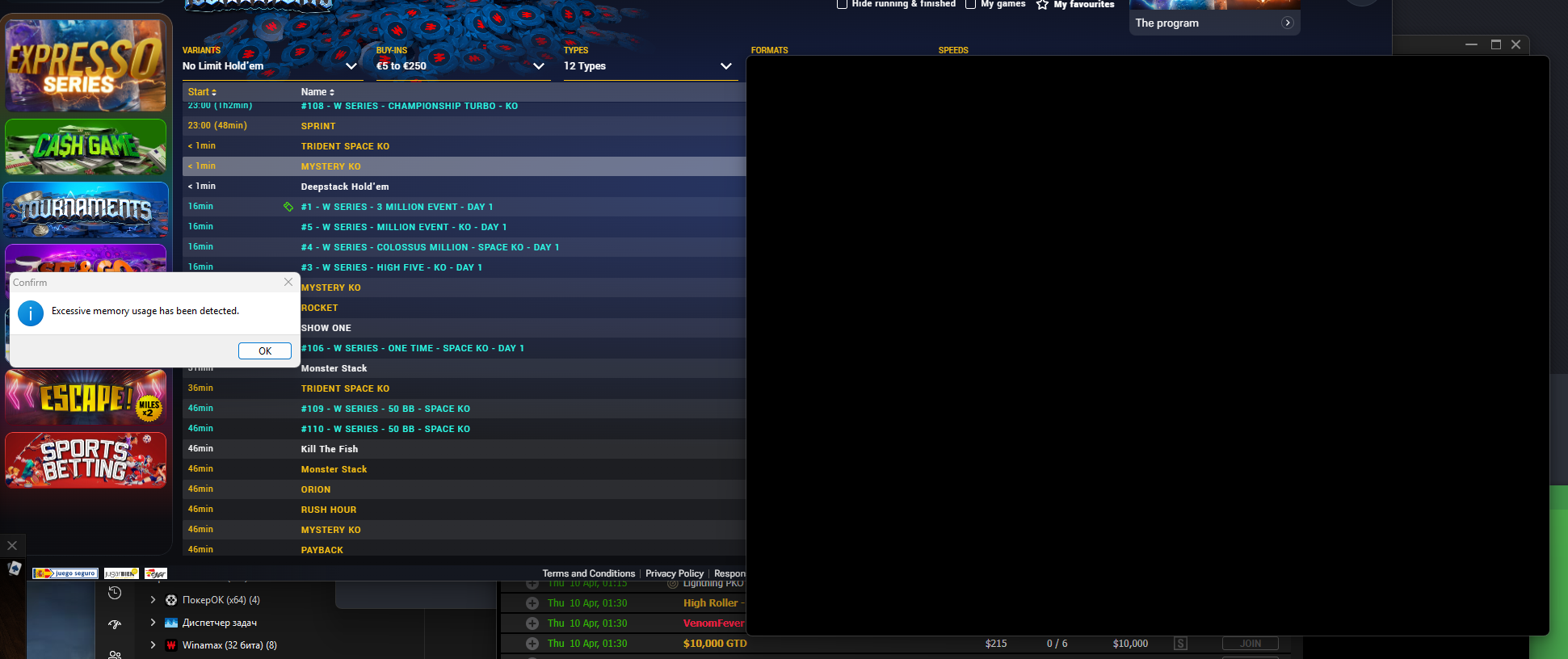Close the side panel with the X icon
1568x659 pixels.
pyautogui.click(x=12, y=545)
